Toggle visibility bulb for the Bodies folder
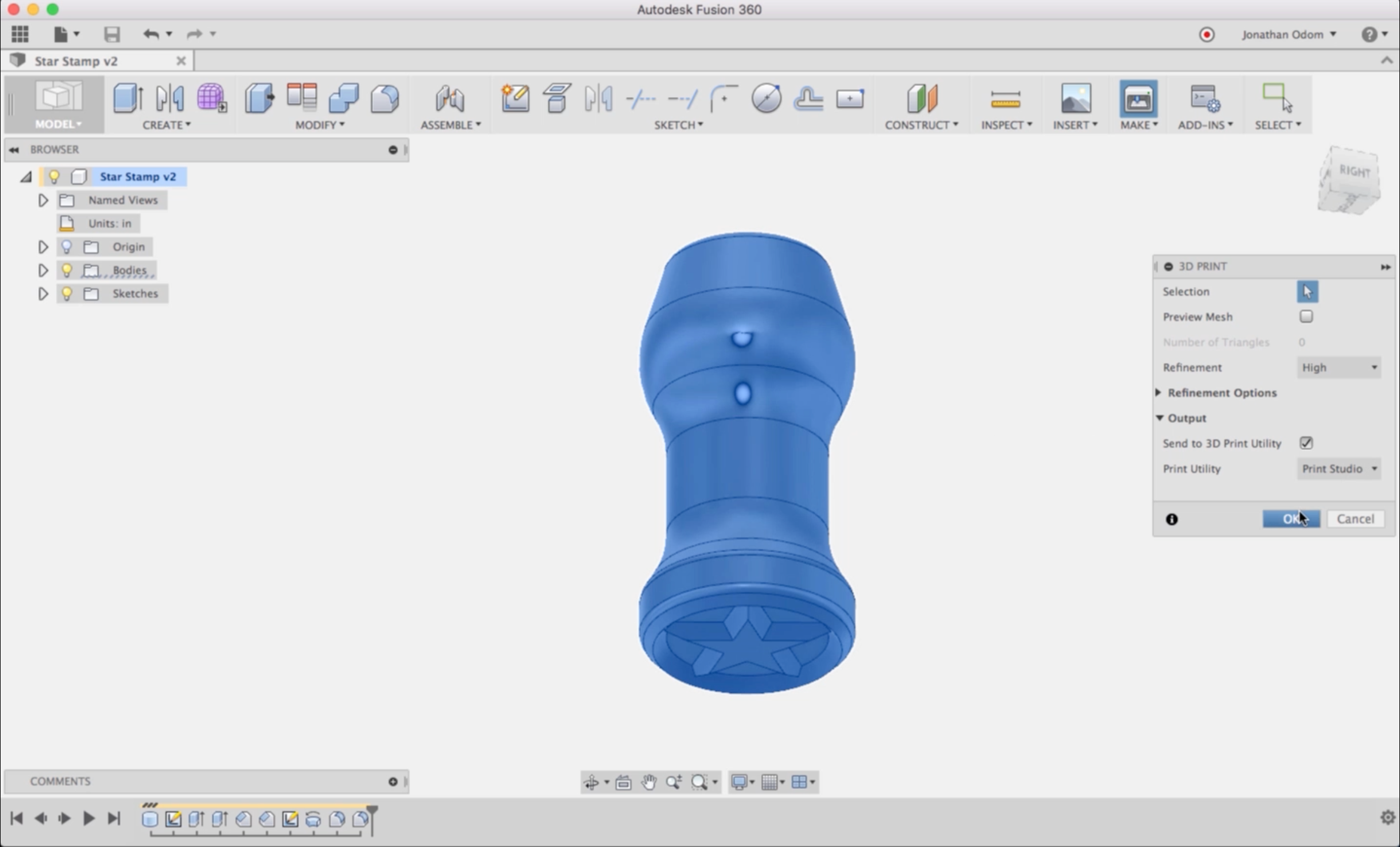The width and height of the screenshot is (1400, 847). [x=66, y=270]
